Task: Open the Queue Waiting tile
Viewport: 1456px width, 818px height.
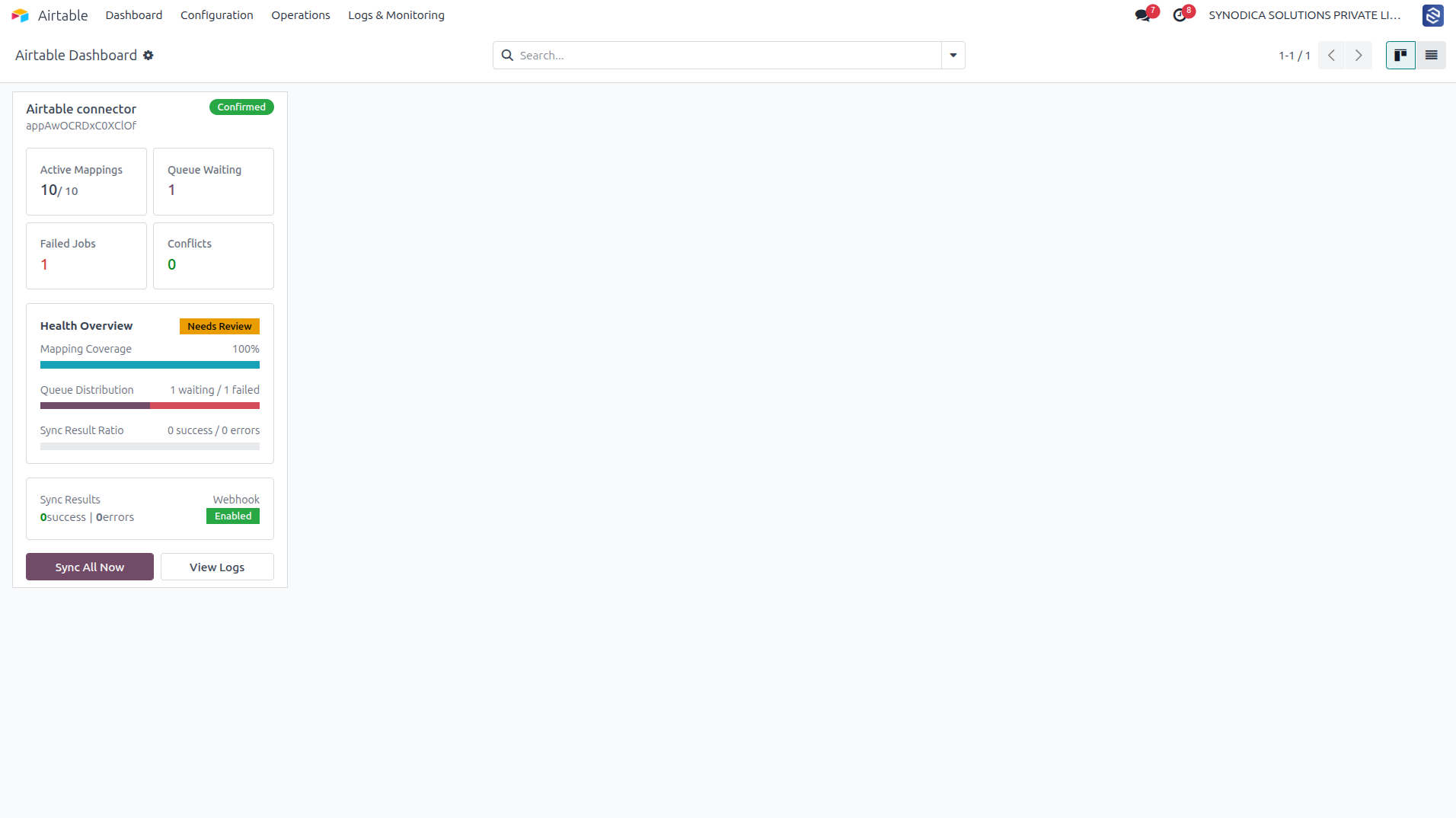Action: click(213, 181)
